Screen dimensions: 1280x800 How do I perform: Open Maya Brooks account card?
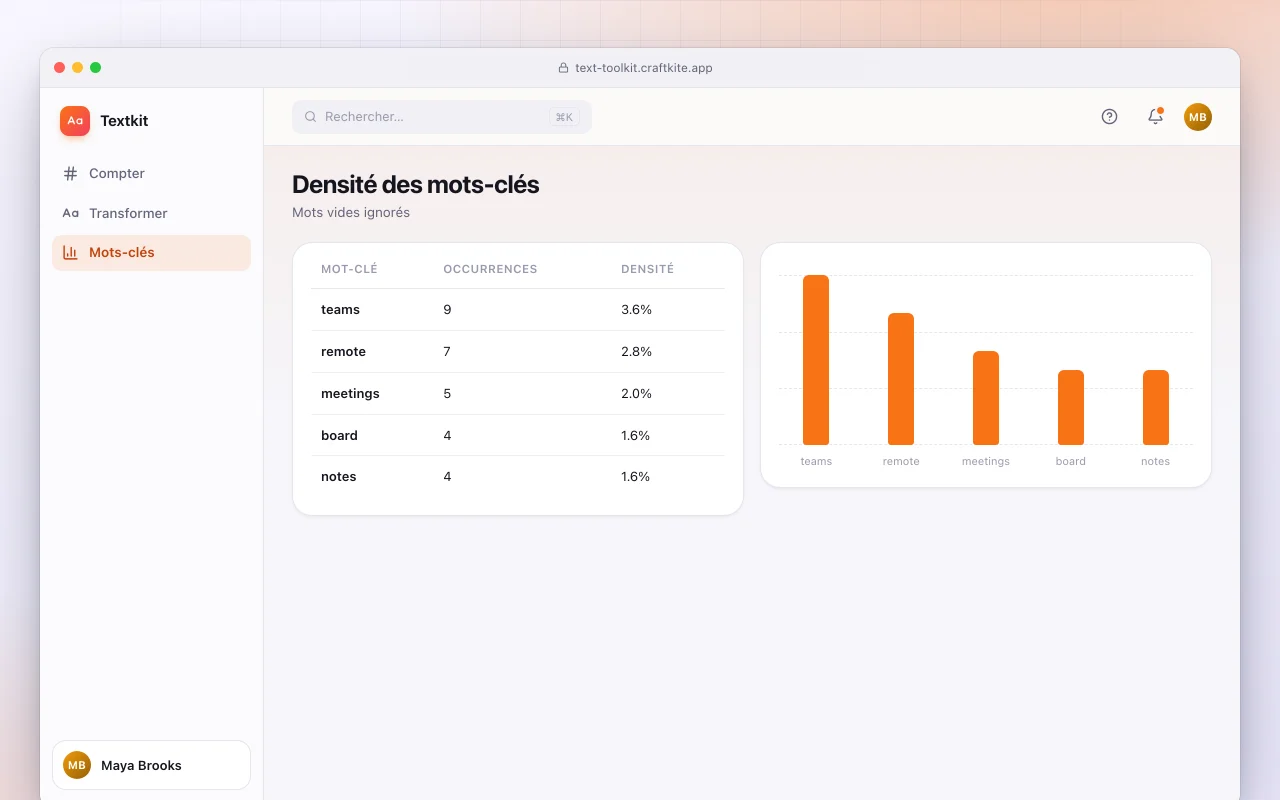151,765
